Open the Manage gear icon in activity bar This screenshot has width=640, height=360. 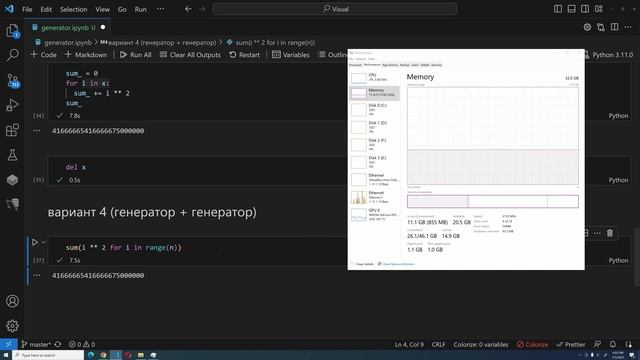(x=12, y=326)
